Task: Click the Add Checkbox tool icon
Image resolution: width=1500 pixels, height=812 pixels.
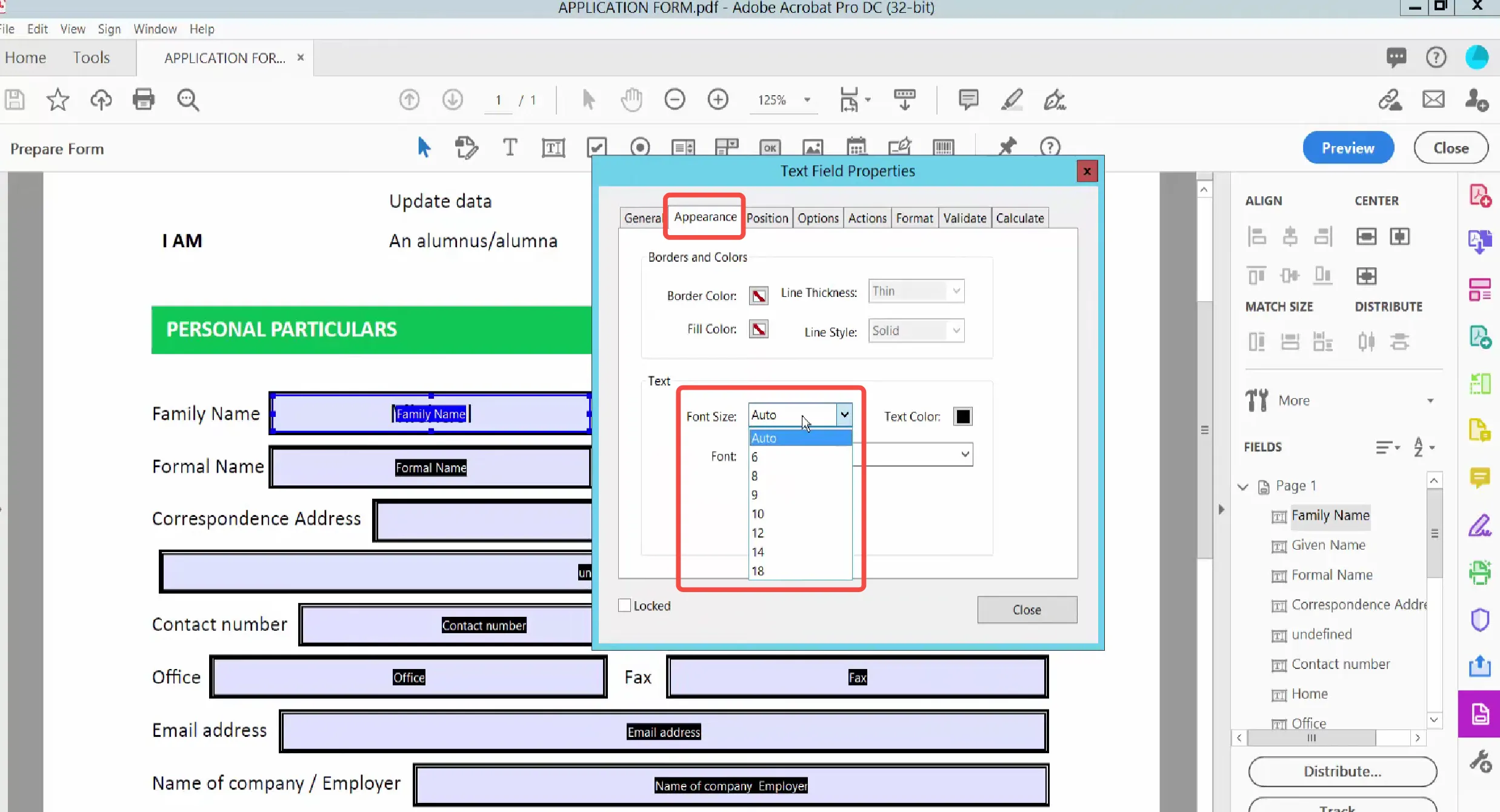Action: tap(597, 148)
